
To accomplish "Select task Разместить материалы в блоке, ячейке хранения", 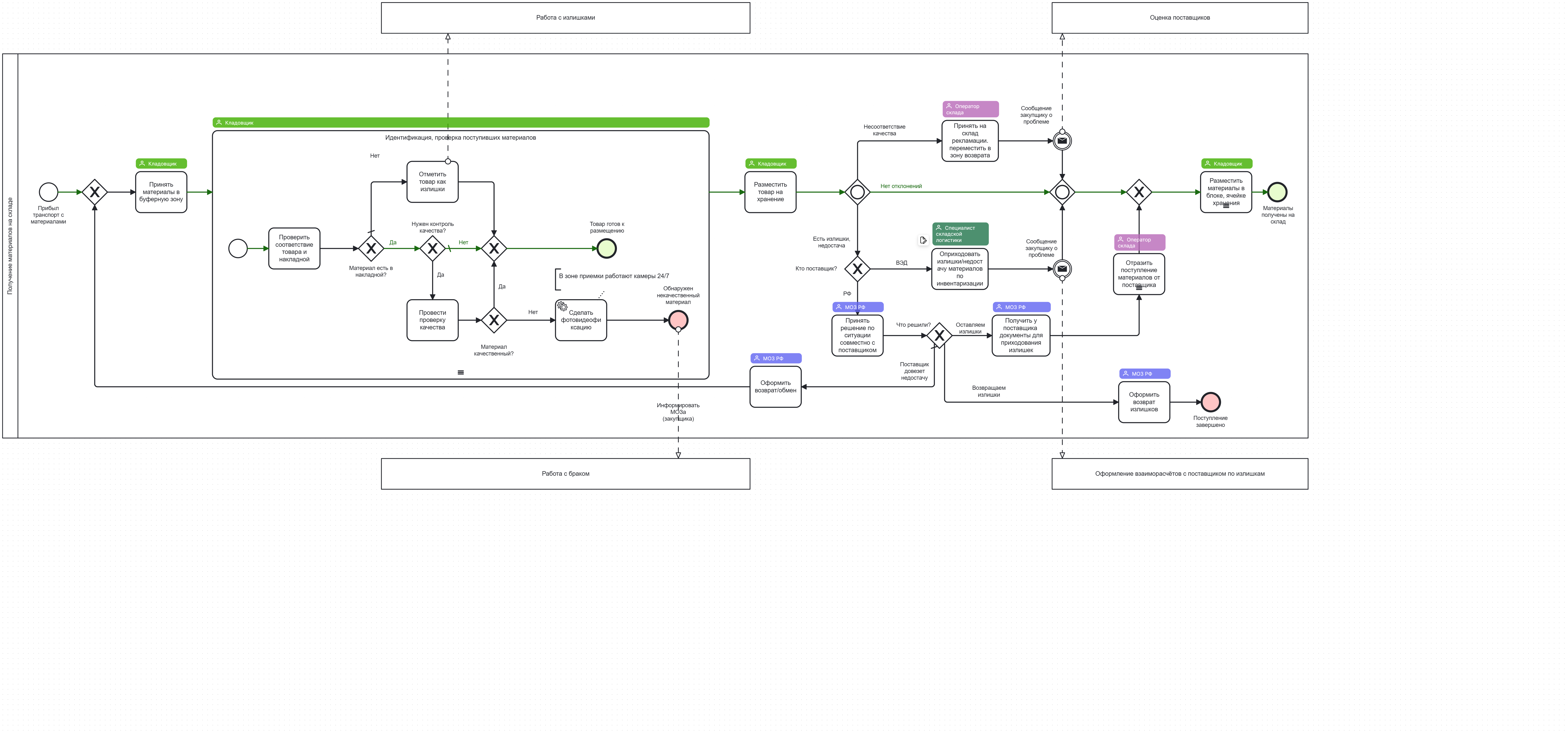I will pyautogui.click(x=1226, y=192).
